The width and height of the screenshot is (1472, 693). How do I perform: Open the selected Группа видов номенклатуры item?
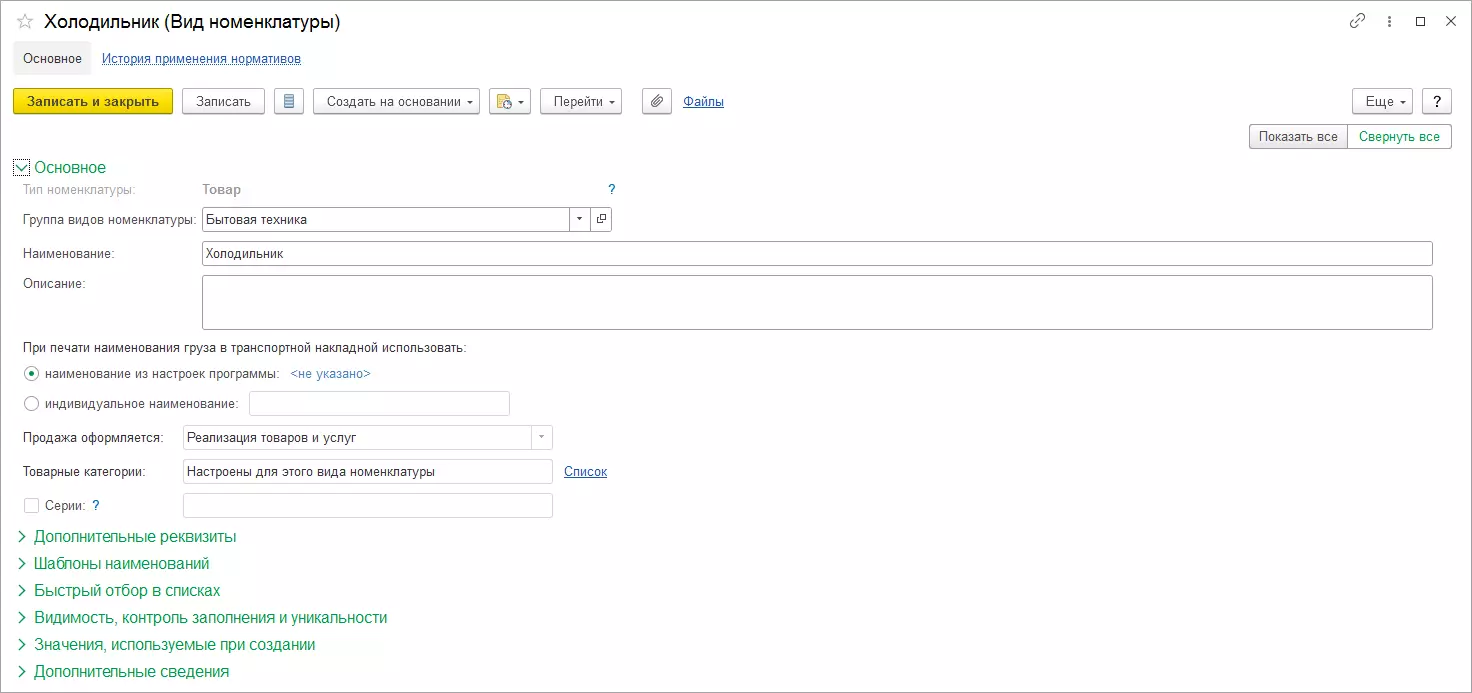click(x=601, y=219)
